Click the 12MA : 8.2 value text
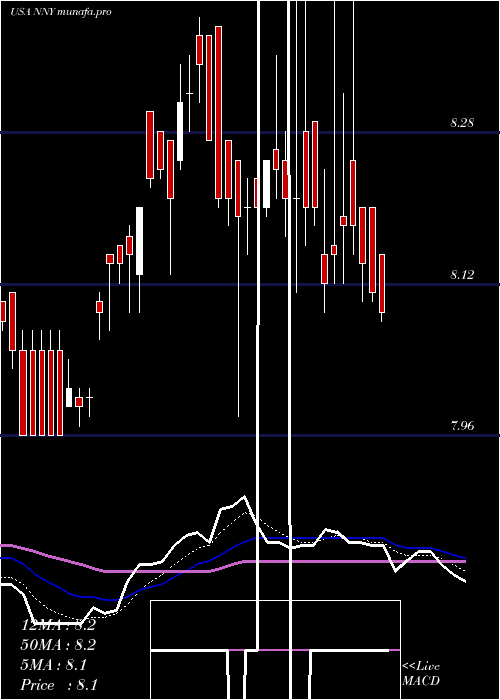 tap(58, 625)
